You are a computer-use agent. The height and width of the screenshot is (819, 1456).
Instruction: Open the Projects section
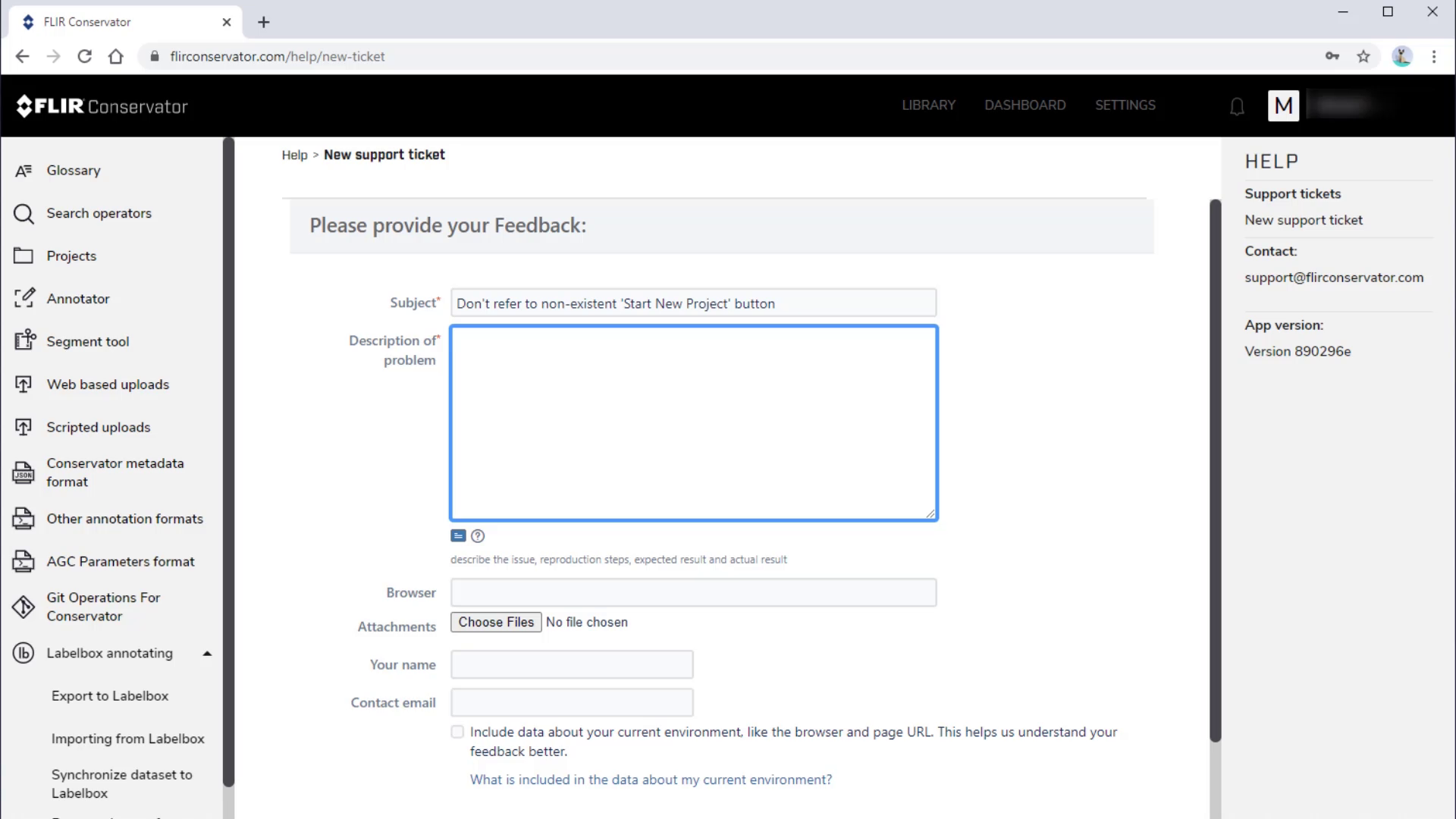pyautogui.click(x=71, y=255)
